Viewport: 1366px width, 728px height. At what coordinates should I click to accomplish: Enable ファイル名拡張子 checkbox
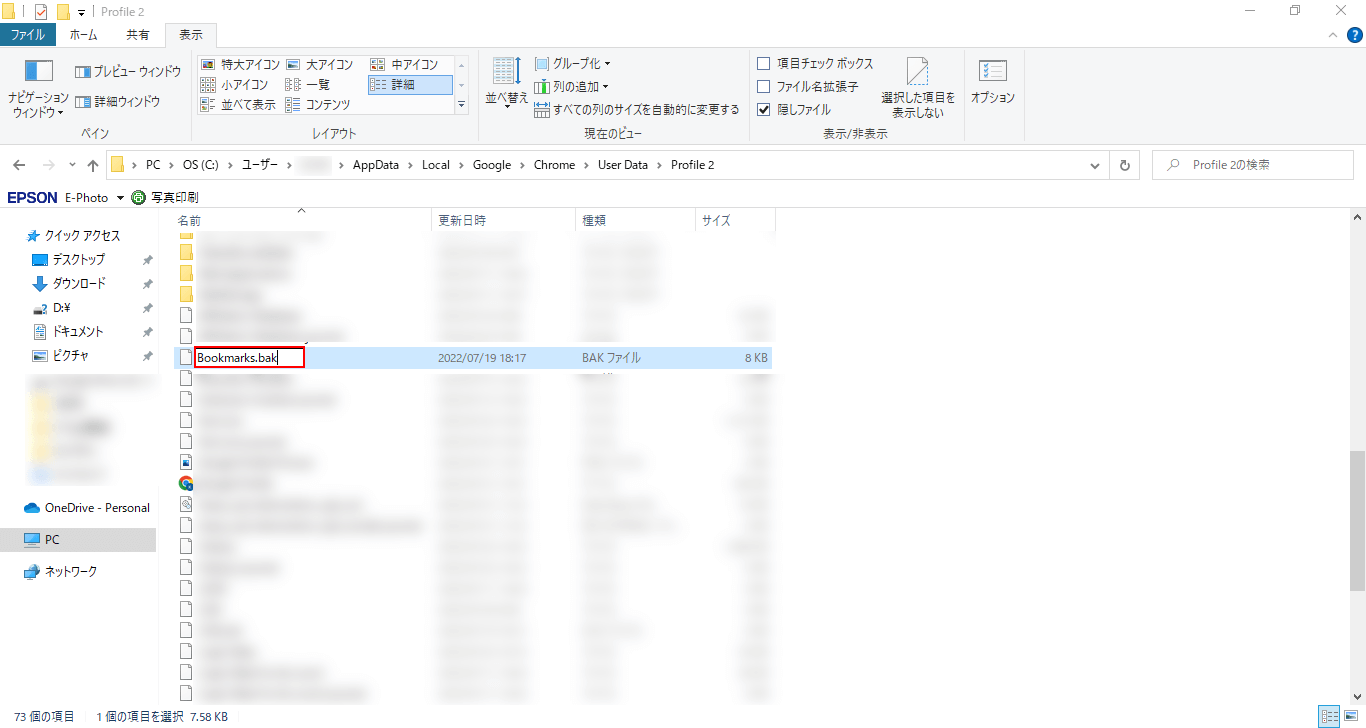pyautogui.click(x=764, y=87)
